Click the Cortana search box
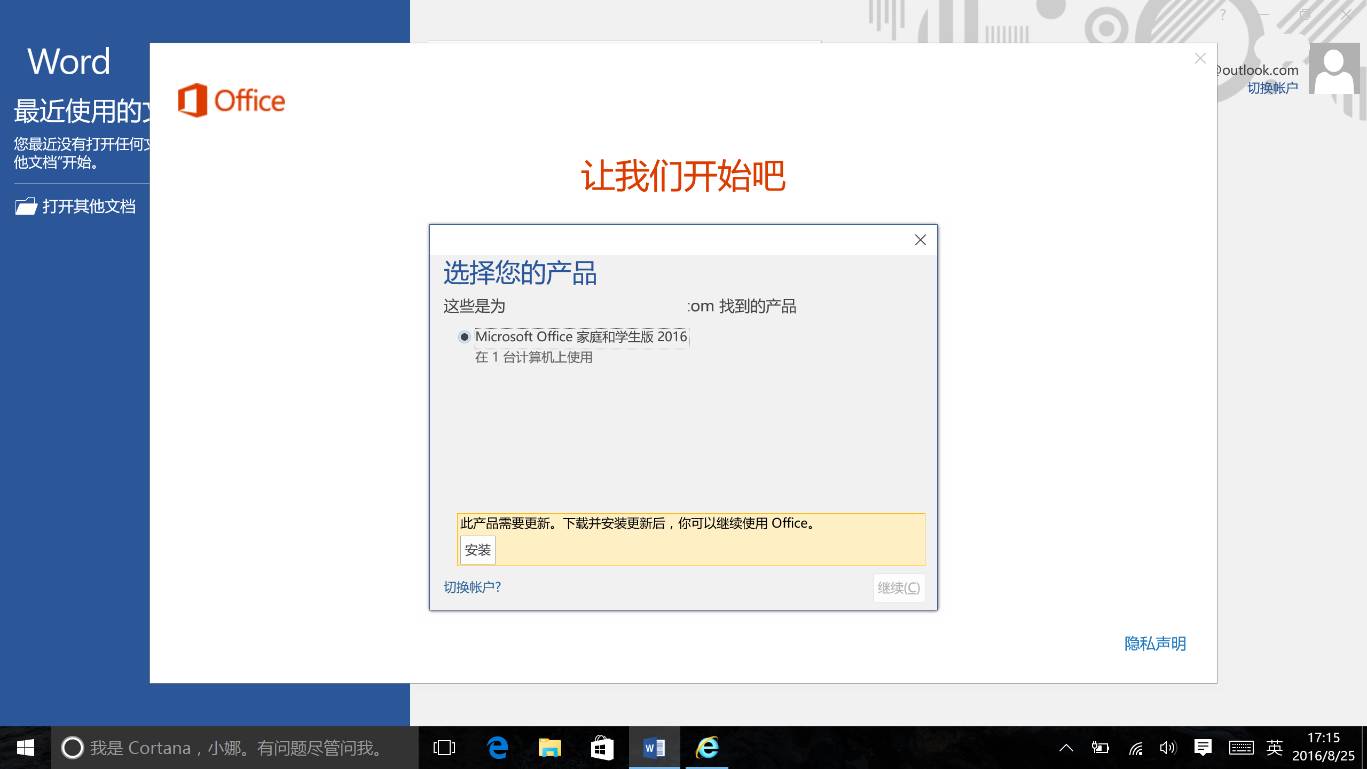1367x769 pixels. pos(230,747)
